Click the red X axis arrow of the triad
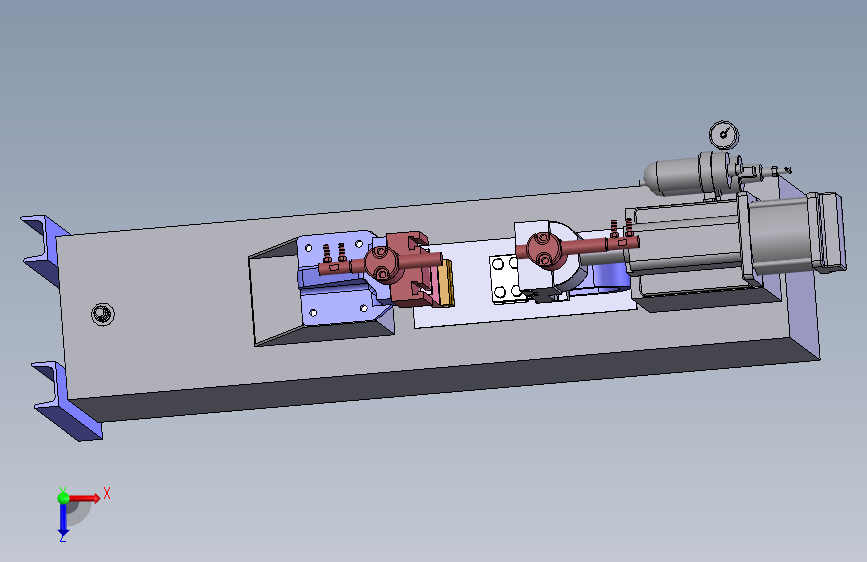The height and width of the screenshot is (562, 867). 86,498
